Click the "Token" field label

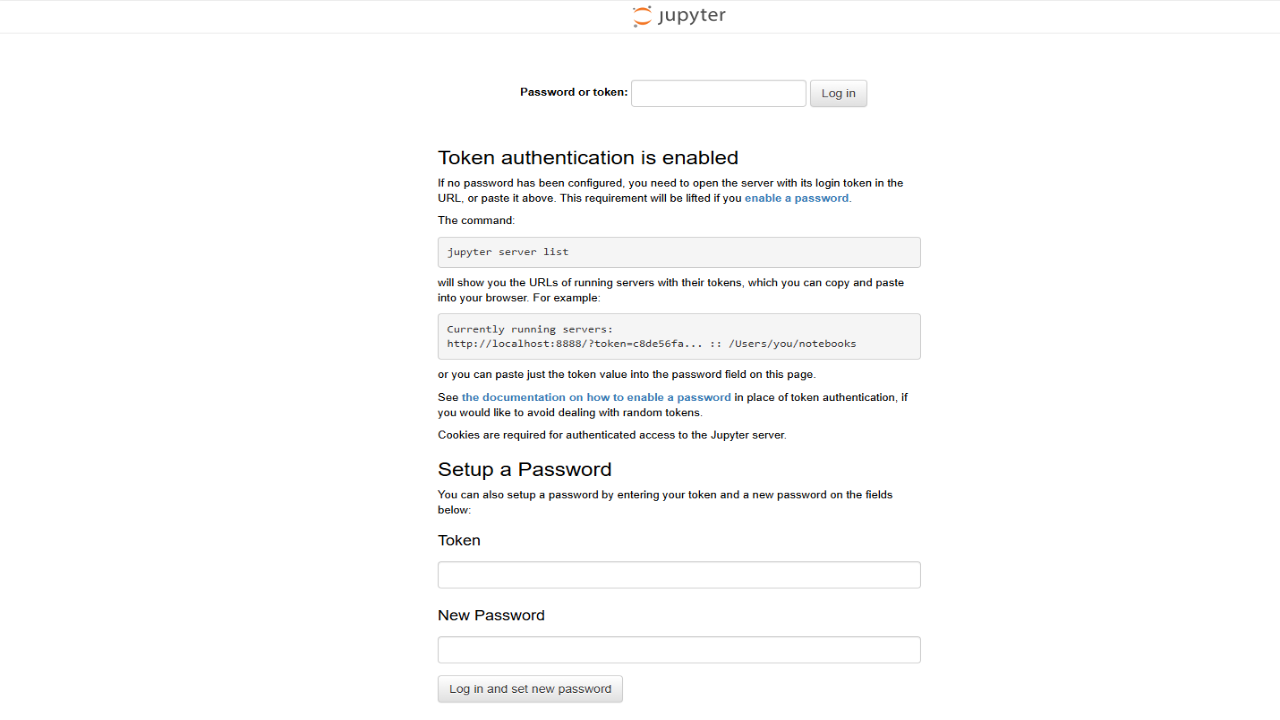click(x=459, y=540)
